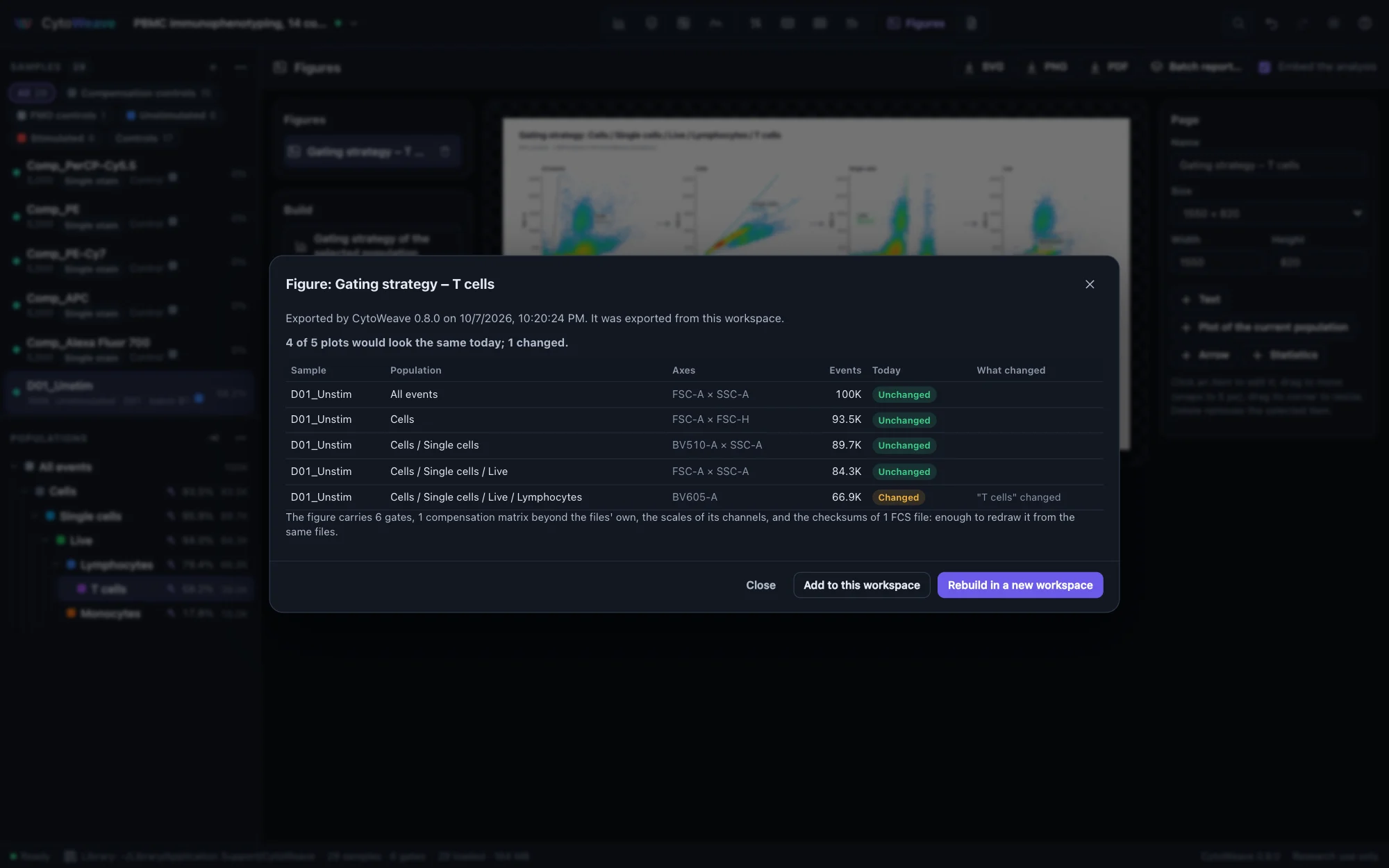Image resolution: width=1389 pixels, height=868 pixels.
Task: Click the 100K events value
Action: tap(848, 394)
